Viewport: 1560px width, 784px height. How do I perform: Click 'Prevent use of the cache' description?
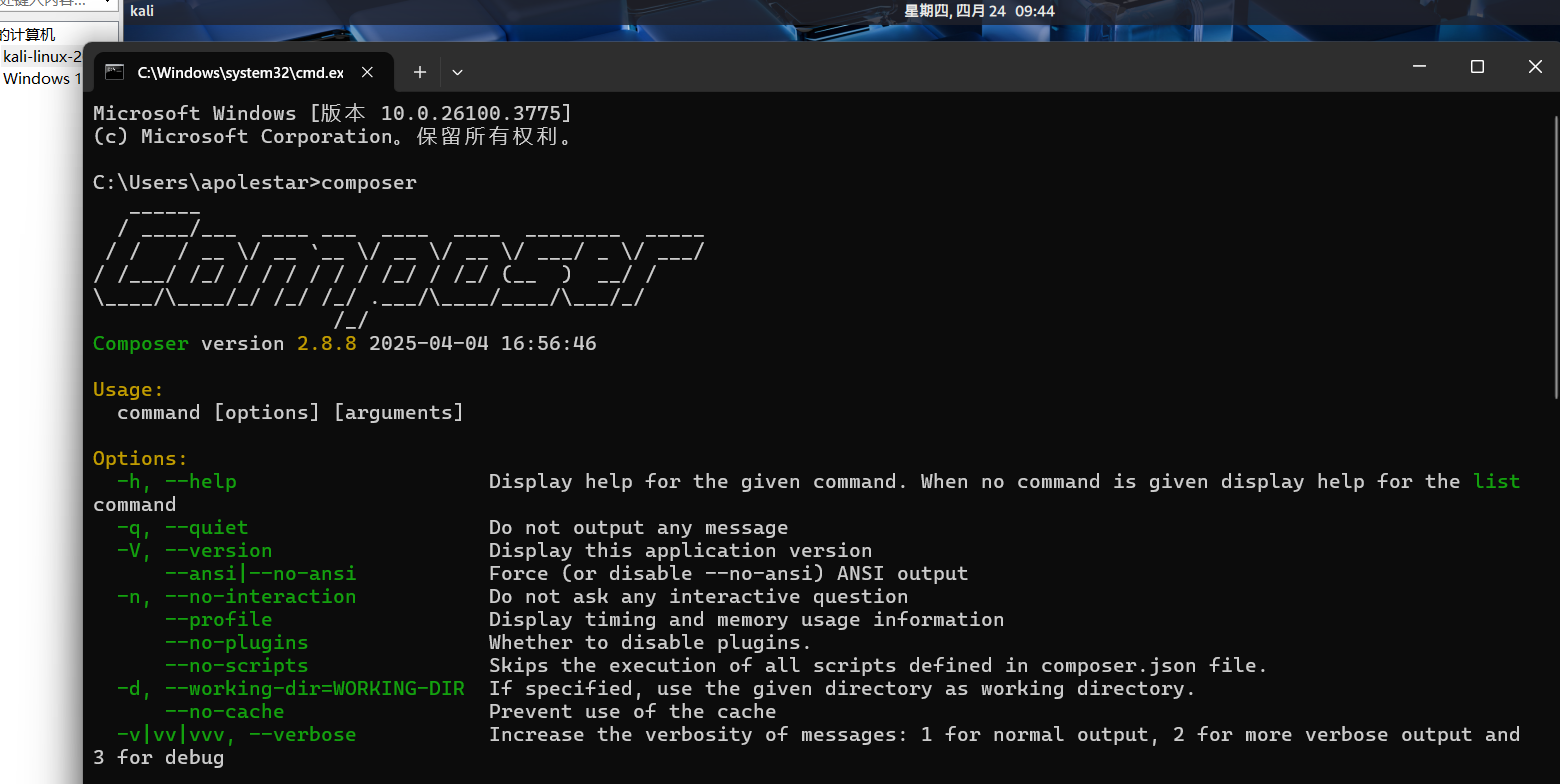coord(633,712)
